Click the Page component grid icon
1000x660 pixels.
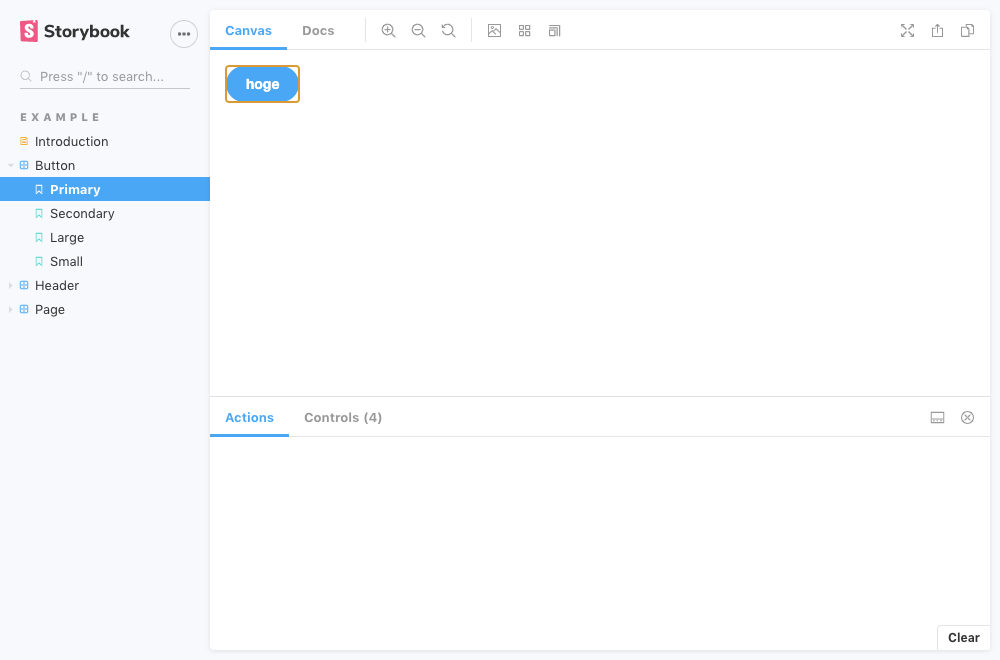click(24, 309)
